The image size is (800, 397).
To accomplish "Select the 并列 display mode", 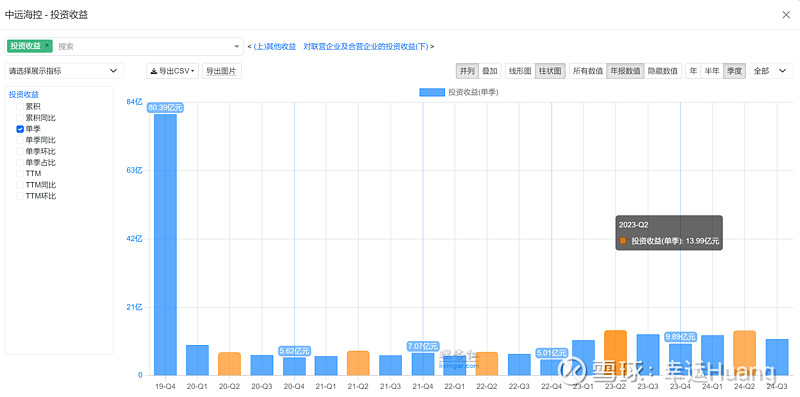I will tap(467, 71).
